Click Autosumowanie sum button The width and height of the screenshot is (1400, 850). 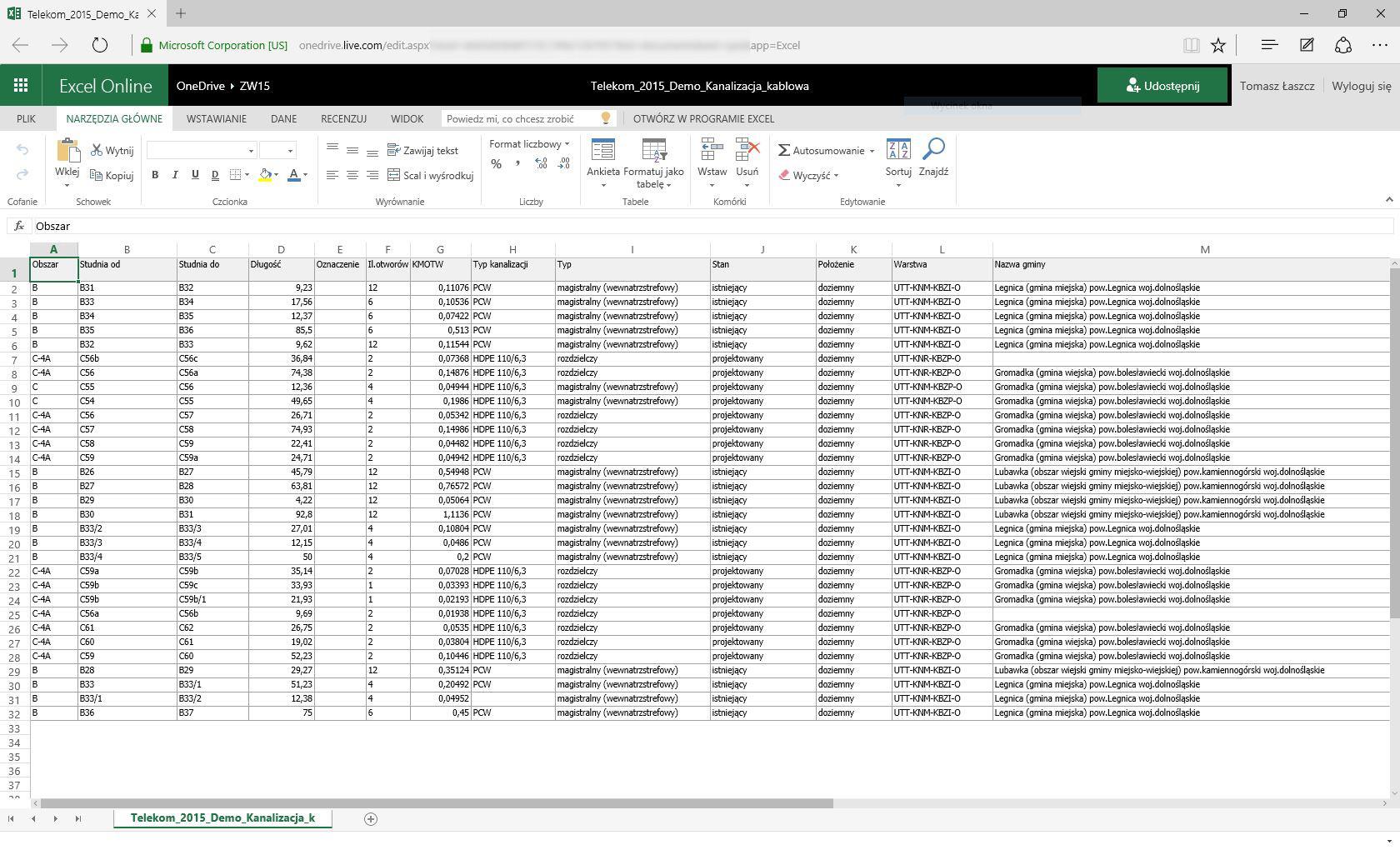click(822, 151)
